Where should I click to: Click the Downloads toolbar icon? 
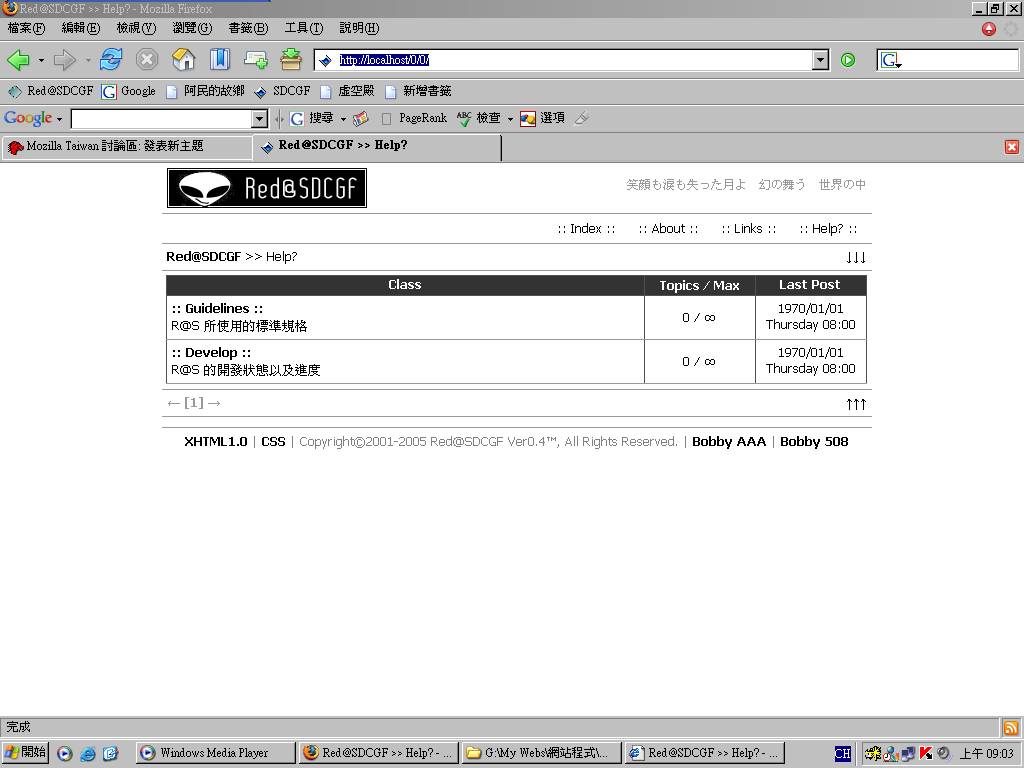[291, 60]
